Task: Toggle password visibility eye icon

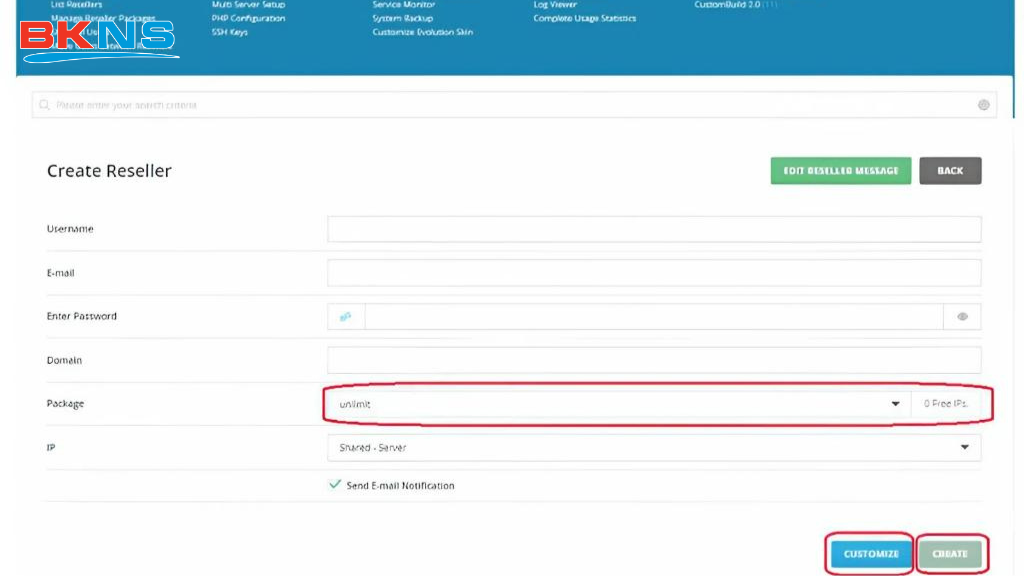Action: click(x=962, y=317)
